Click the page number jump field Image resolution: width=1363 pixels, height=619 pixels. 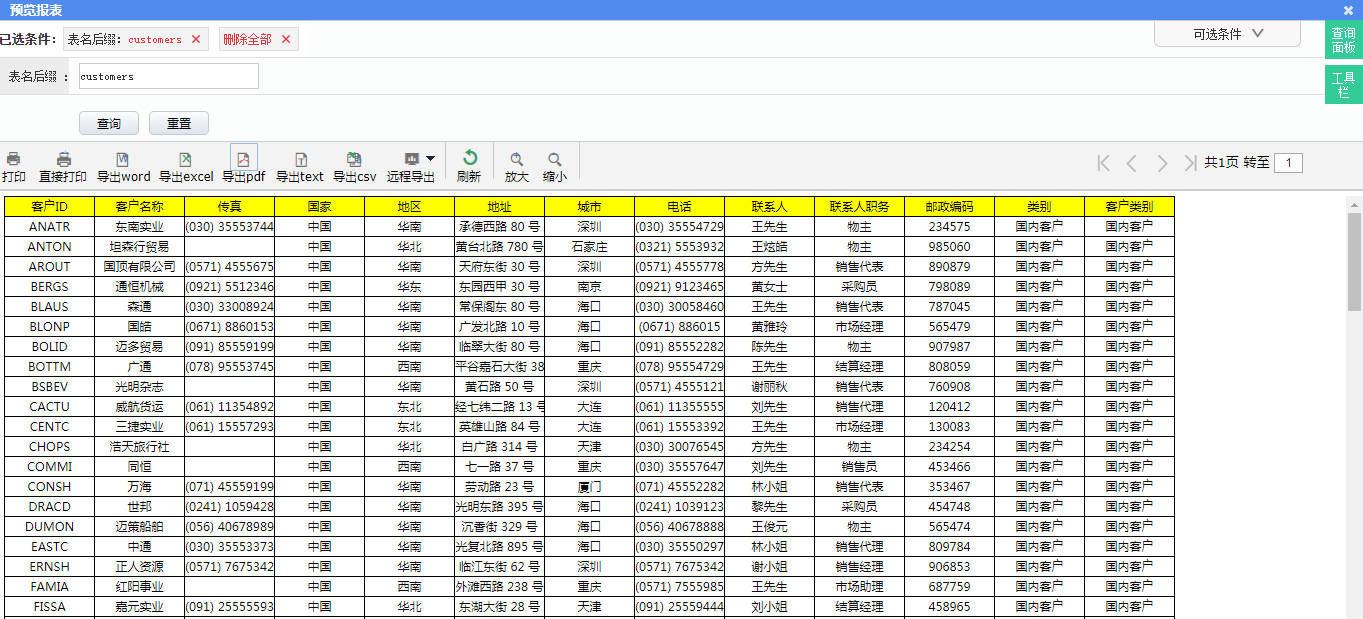[1288, 163]
